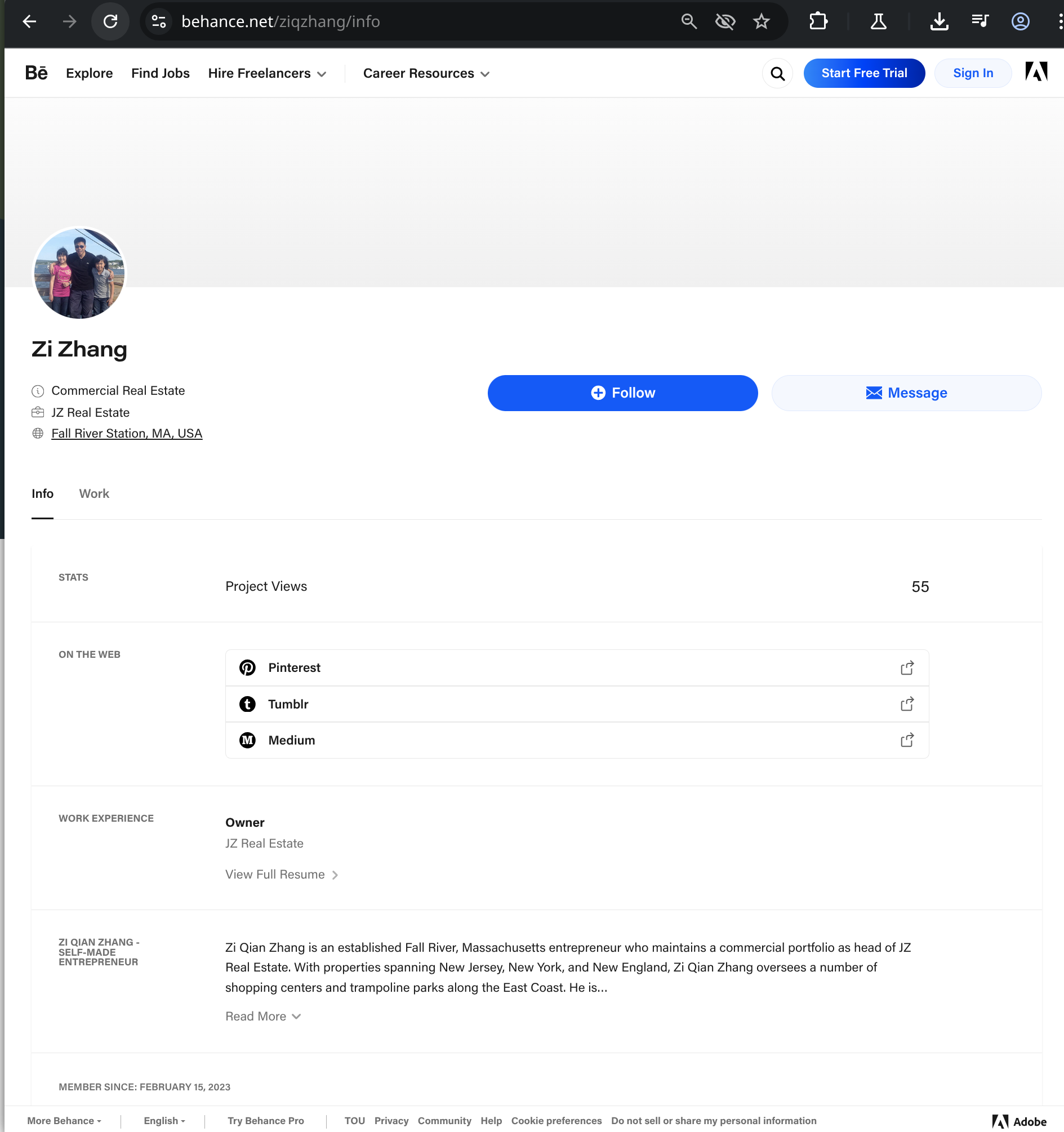Click the JZ Real Estate company text
1064x1132 pixels.
(x=91, y=413)
